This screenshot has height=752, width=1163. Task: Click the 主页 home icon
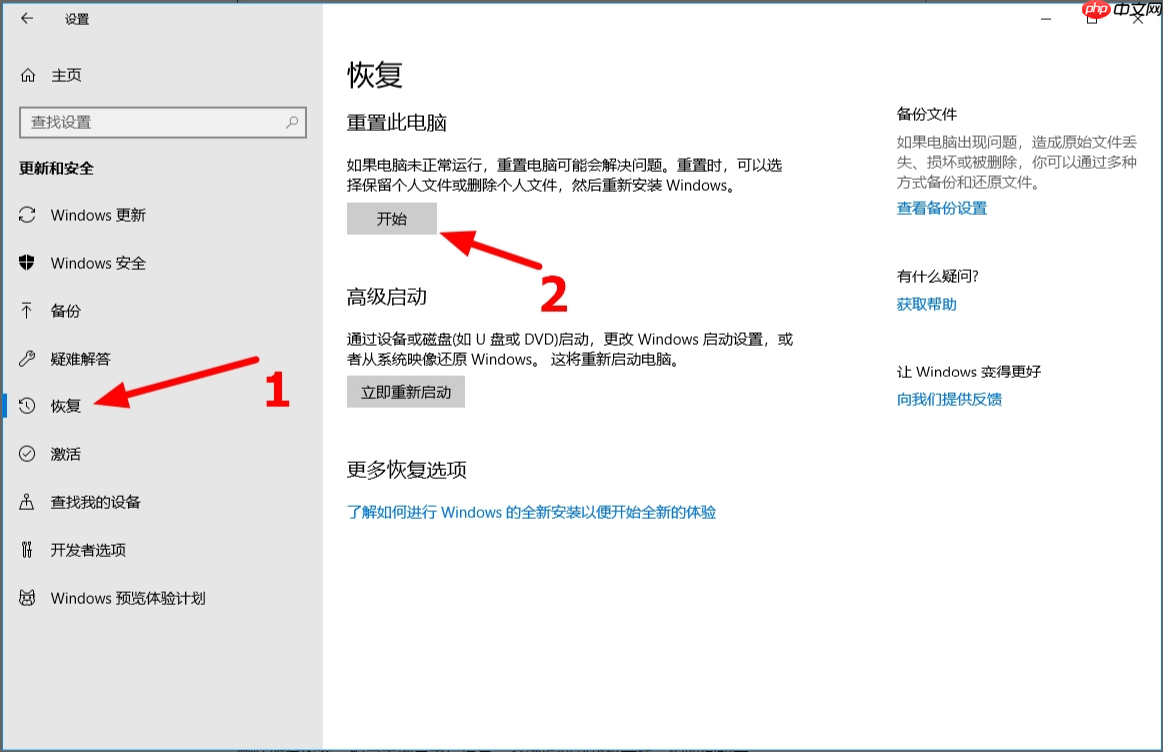pos(28,75)
